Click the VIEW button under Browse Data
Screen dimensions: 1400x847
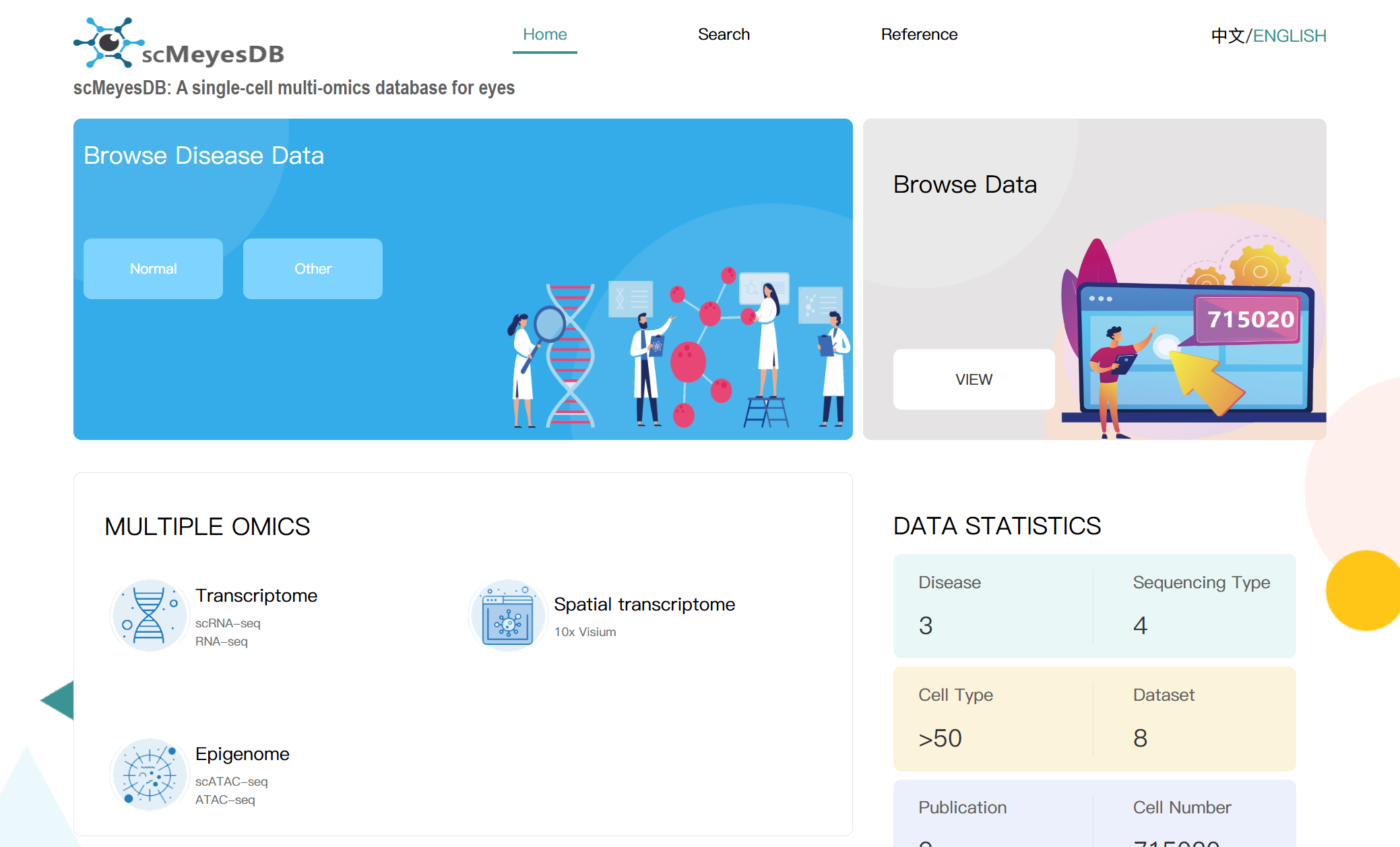(973, 379)
